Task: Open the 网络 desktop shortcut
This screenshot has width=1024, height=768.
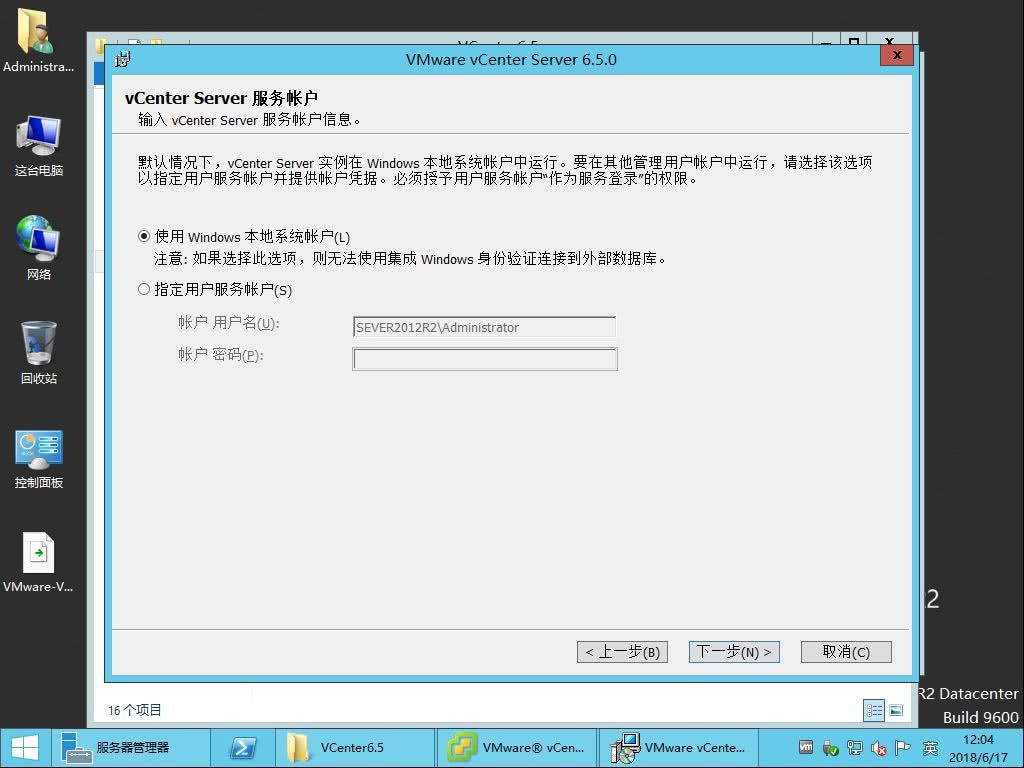Action: (38, 240)
